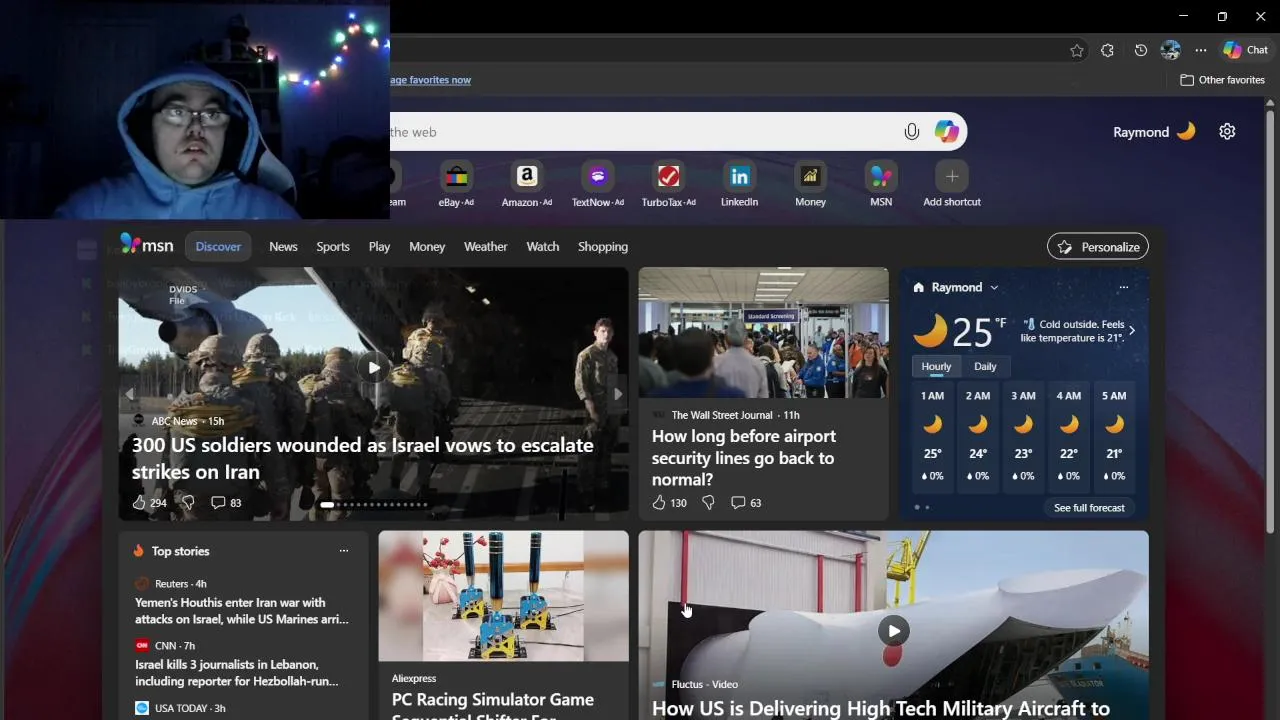This screenshot has width=1280, height=720.
Task: Go to previous story in carousel
Action: (130, 394)
